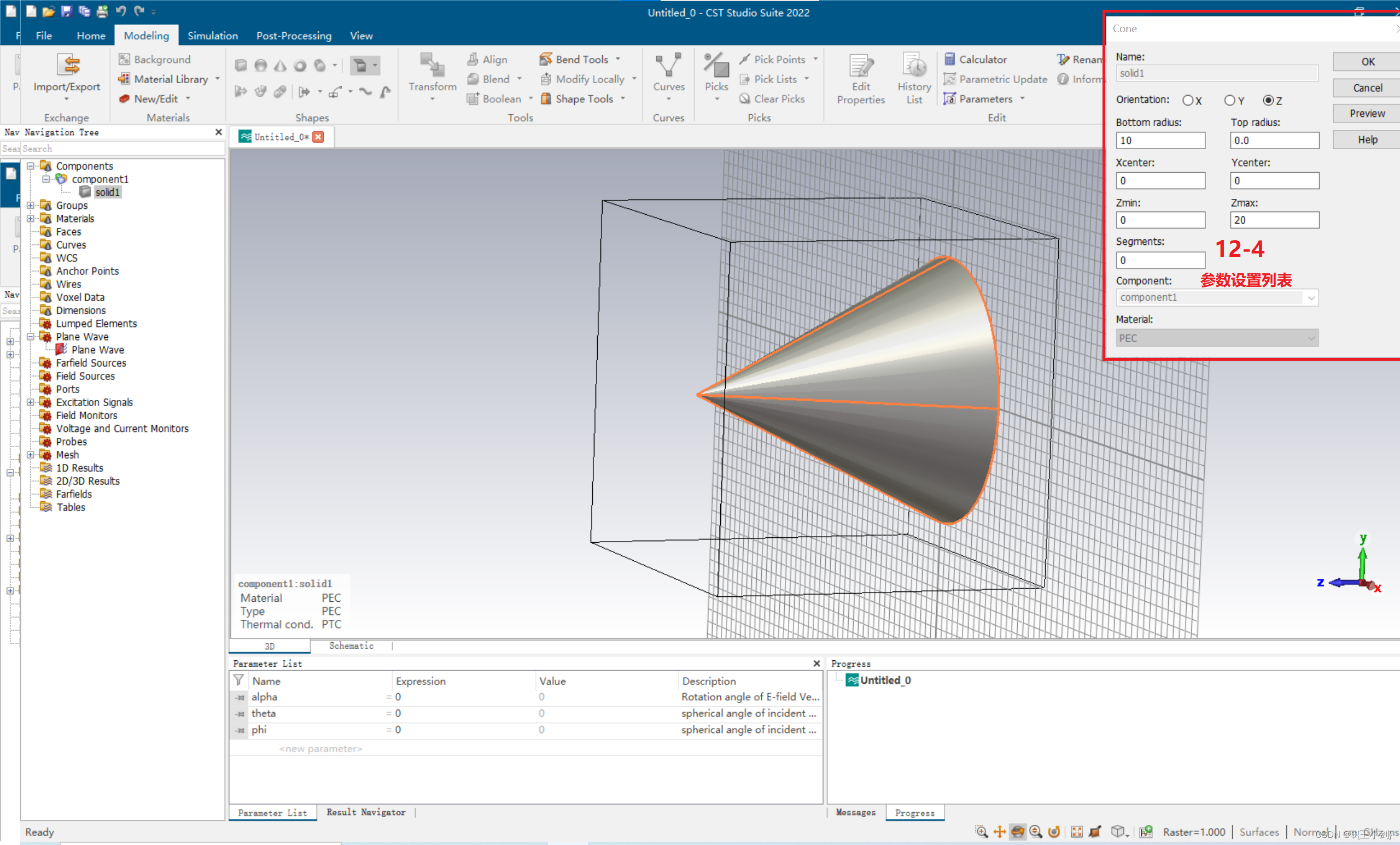Image resolution: width=1400 pixels, height=845 pixels.
Task: Open the Calculator tool
Action: pyautogui.click(x=975, y=59)
